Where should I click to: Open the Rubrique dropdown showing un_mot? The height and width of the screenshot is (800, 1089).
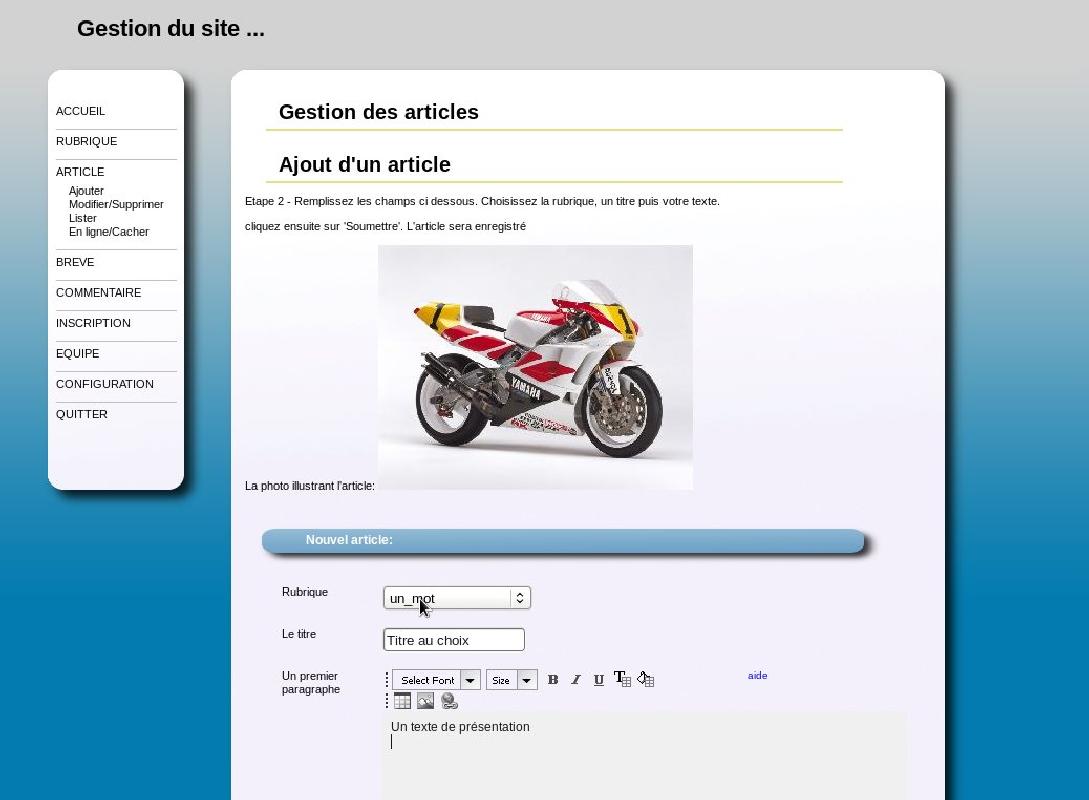point(457,598)
